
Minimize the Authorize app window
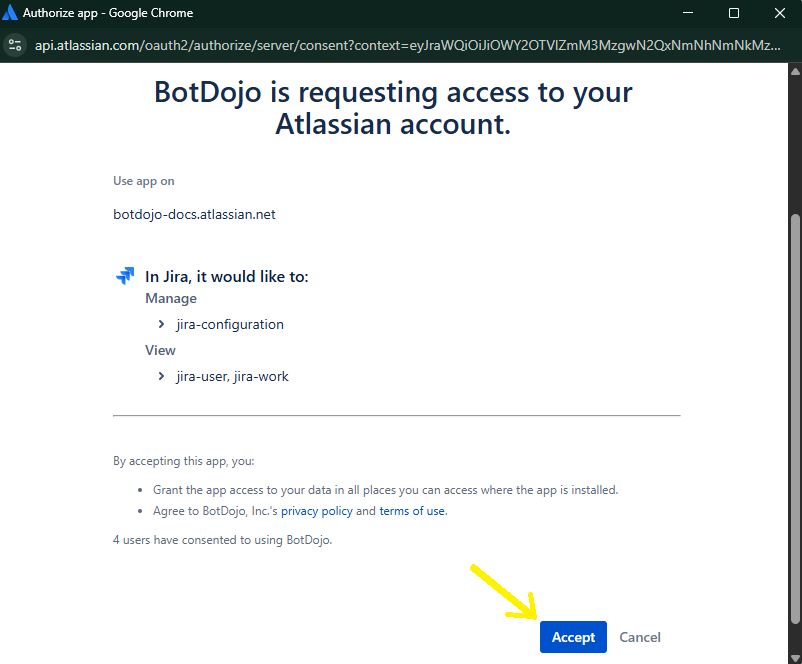[688, 13]
